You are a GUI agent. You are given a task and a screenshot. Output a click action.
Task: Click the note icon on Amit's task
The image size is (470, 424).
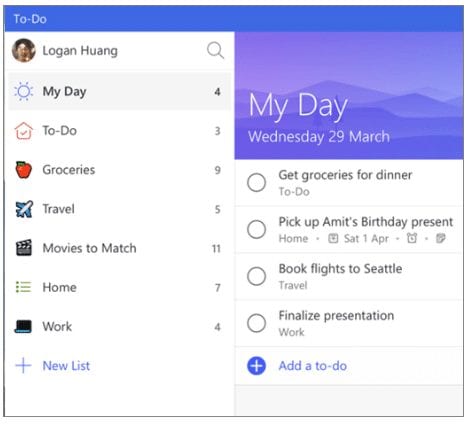point(441,238)
